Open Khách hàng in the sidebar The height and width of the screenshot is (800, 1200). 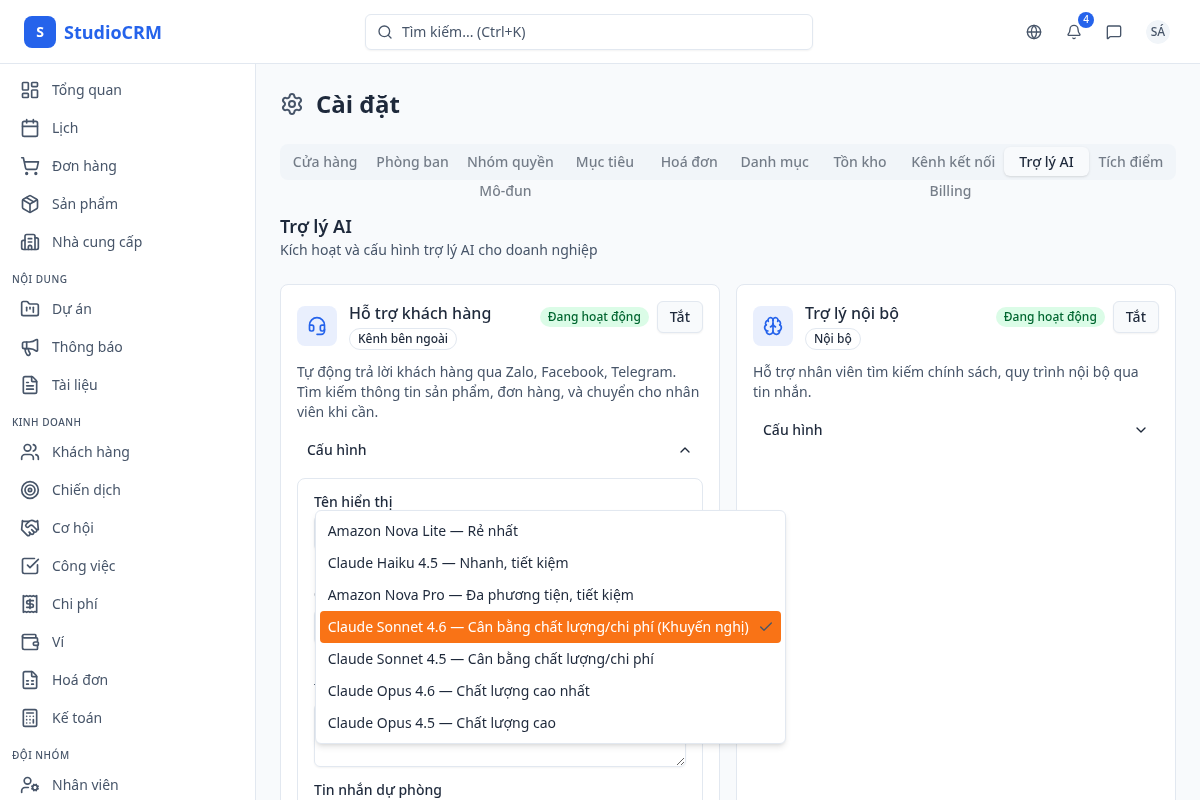click(x=90, y=452)
